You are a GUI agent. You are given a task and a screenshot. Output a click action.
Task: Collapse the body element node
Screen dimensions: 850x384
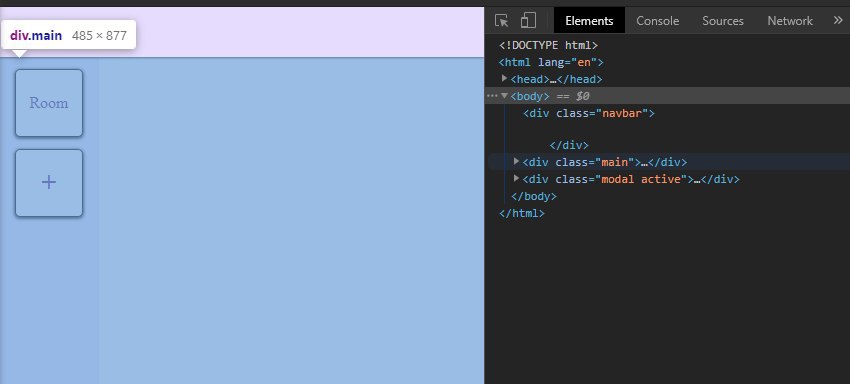pyautogui.click(x=505, y=95)
